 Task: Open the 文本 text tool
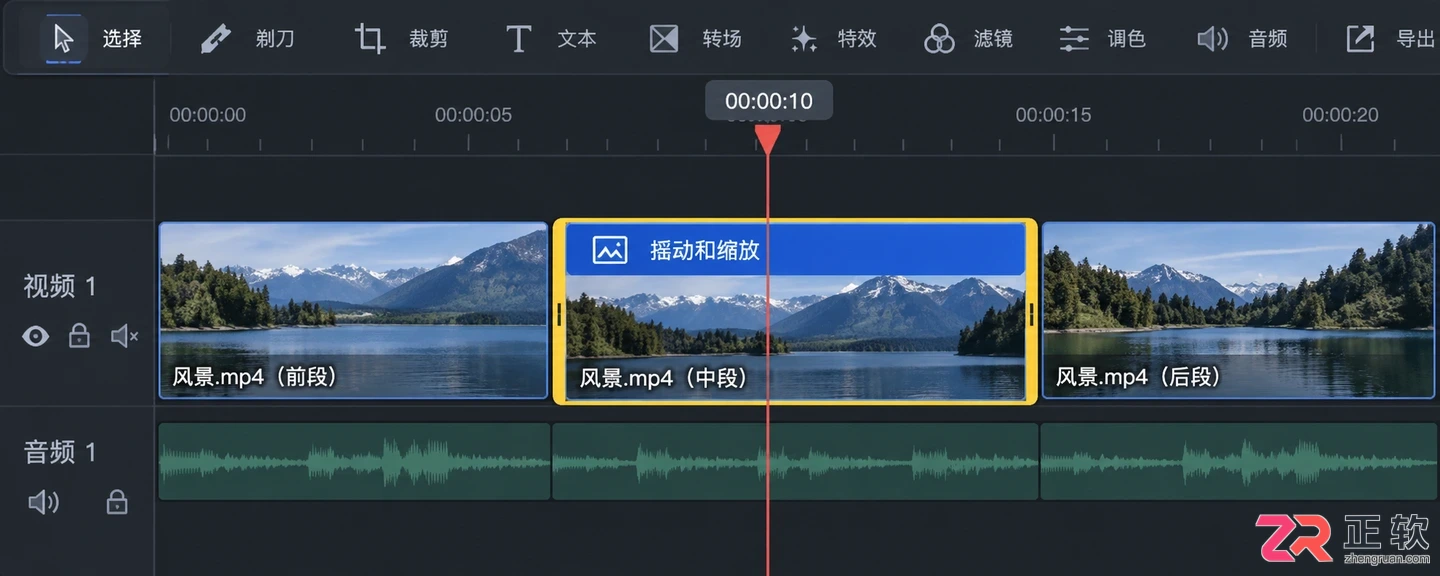tap(550, 39)
